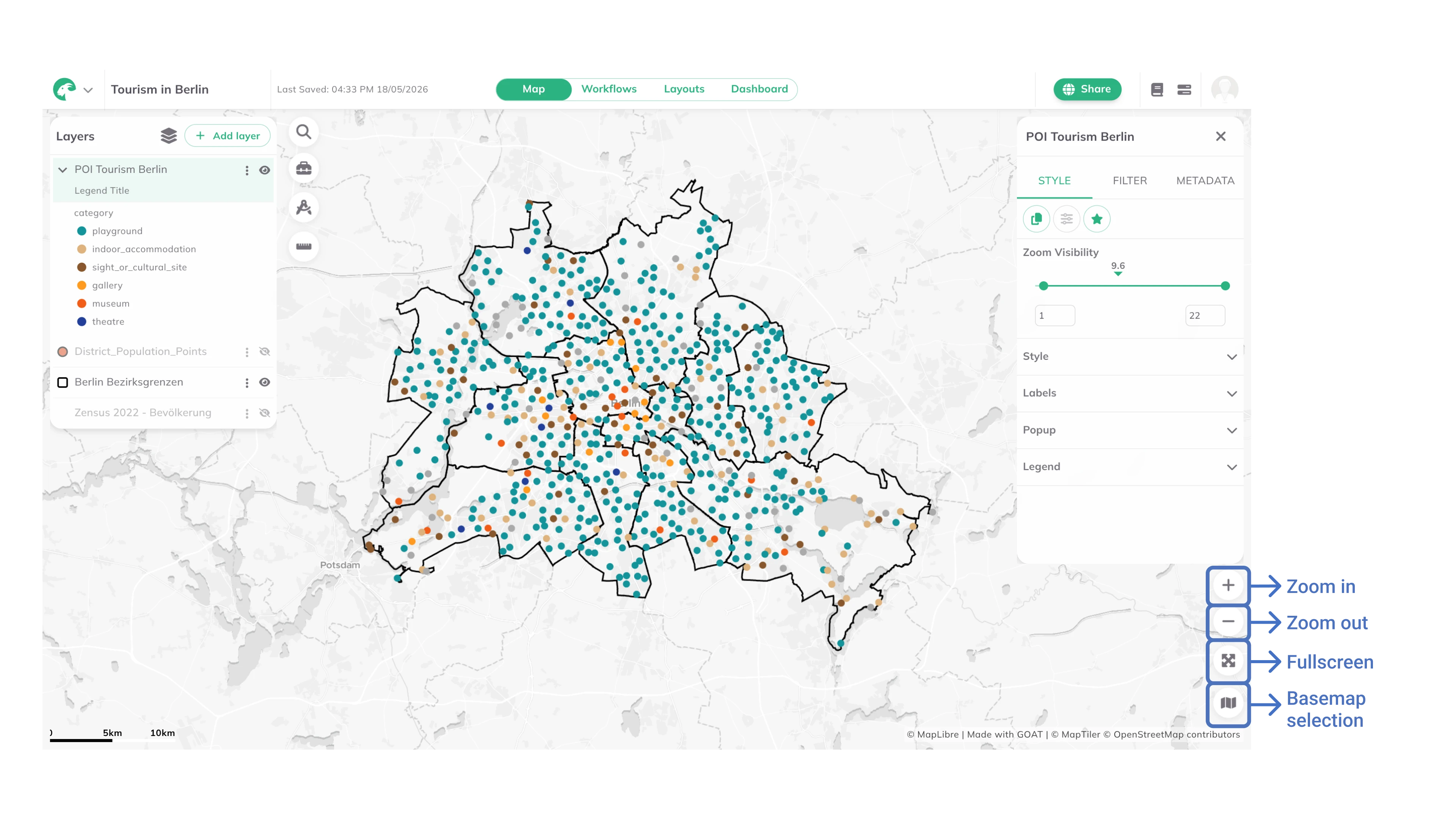
Task: Click the museum legend color swatch
Action: 82,303
